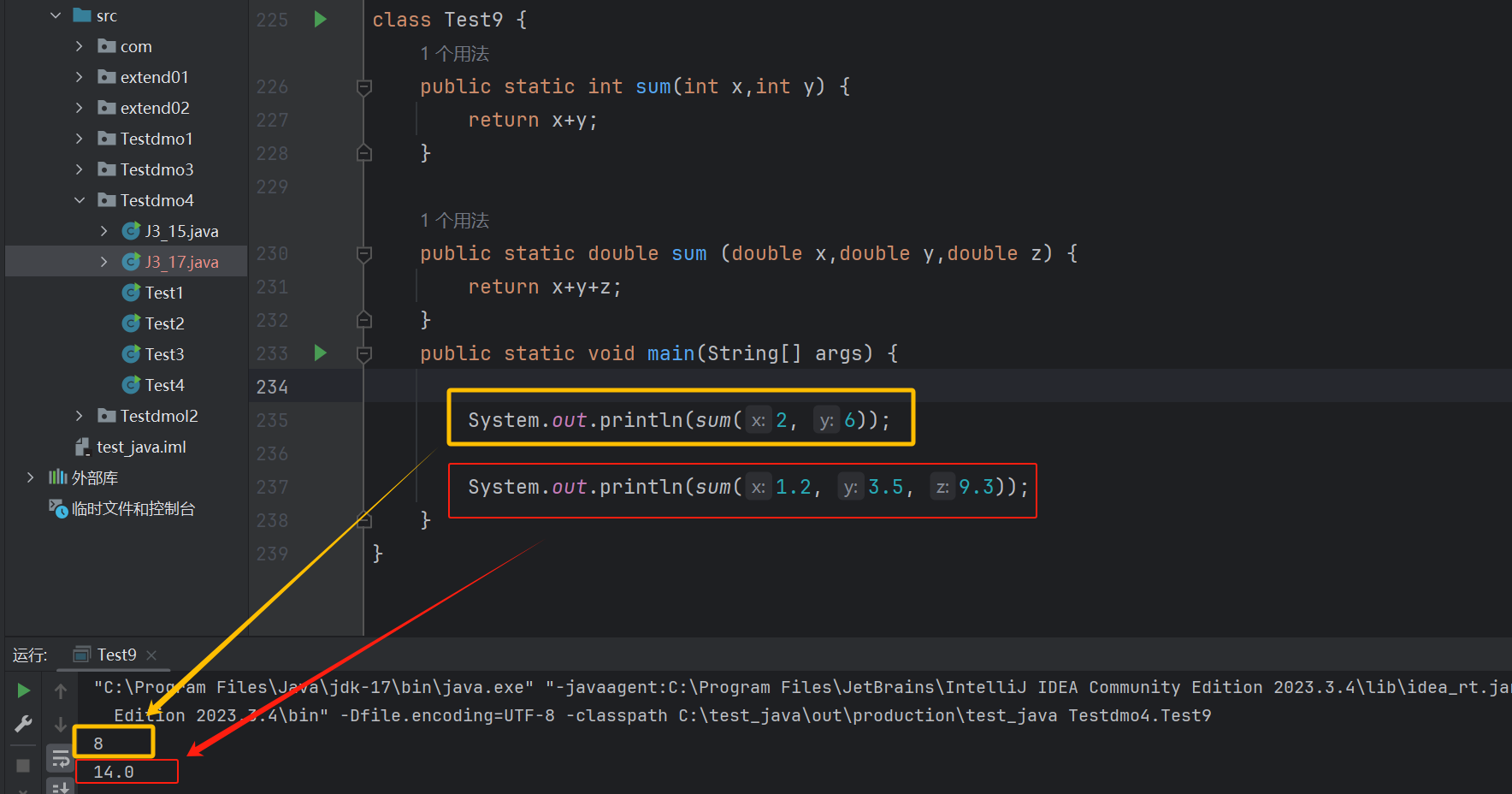The image size is (1512, 794).
Task: Fold the double sum method at line 230
Action: (364, 253)
